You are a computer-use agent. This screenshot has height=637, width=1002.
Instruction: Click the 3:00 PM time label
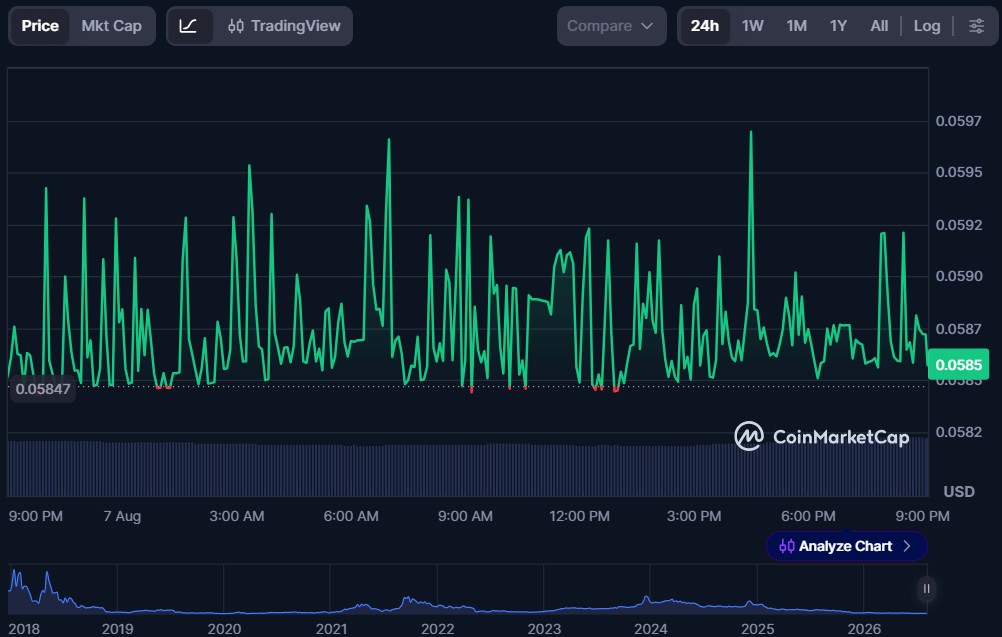tap(694, 516)
